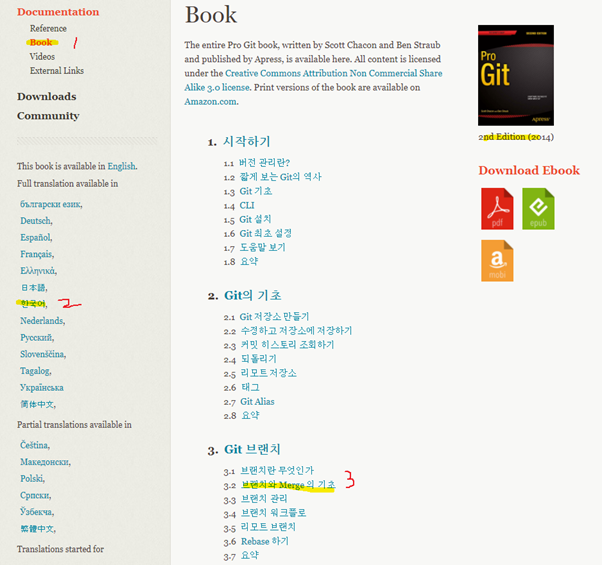This screenshot has height=565, width=602.
Task: Open section 1.7 도움말 보기
Action: coord(263,248)
